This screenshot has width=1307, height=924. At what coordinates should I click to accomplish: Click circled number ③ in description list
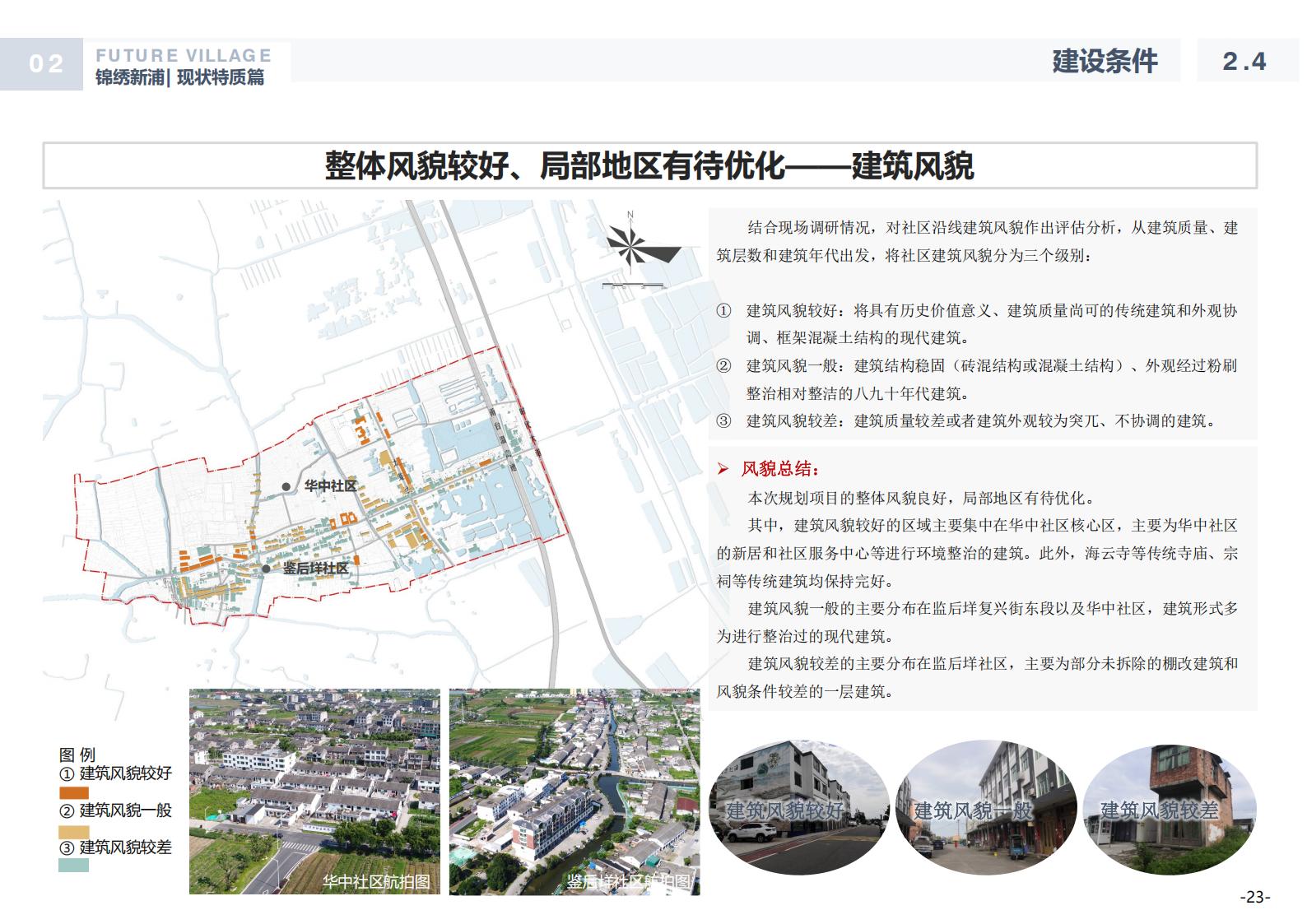tap(723, 421)
